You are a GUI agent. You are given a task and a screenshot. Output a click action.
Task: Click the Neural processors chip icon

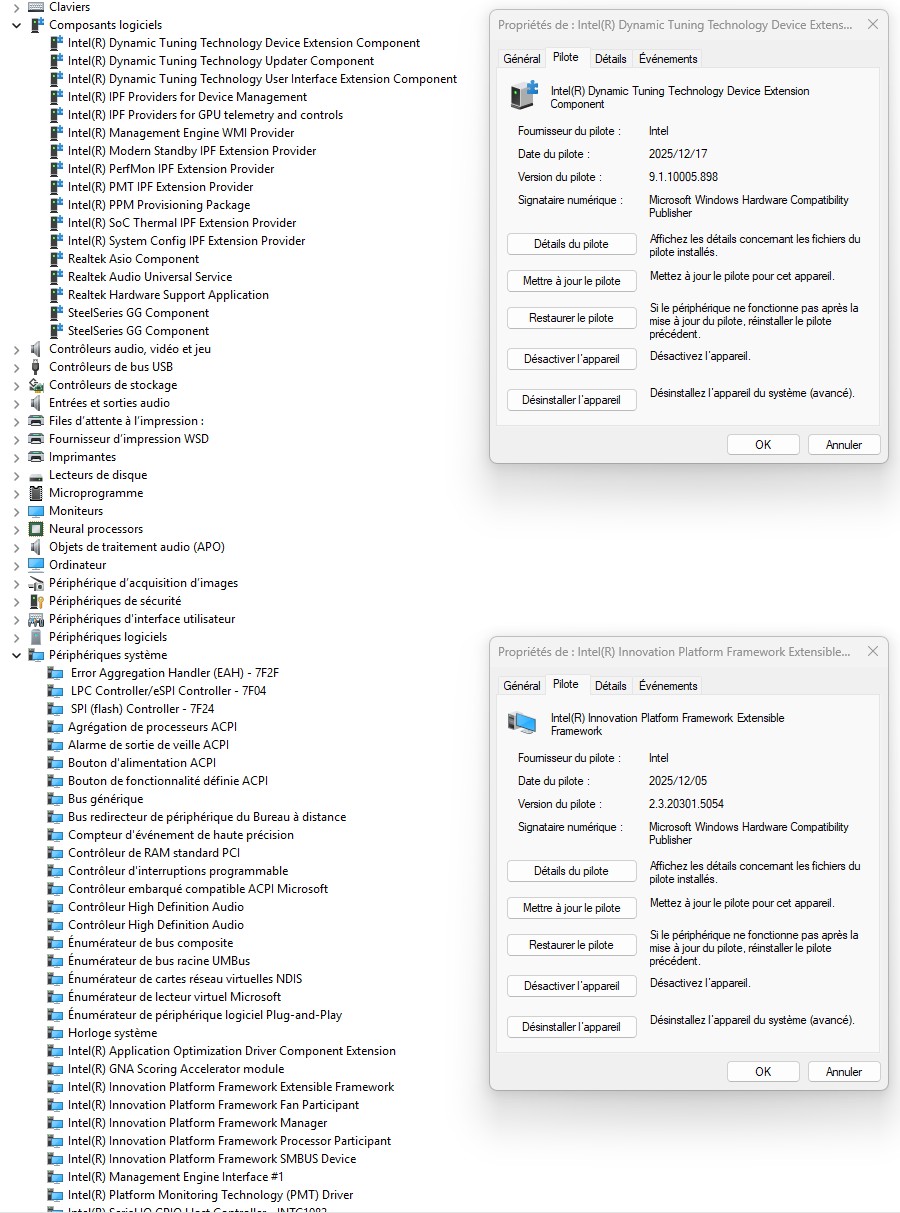pyautogui.click(x=36, y=529)
